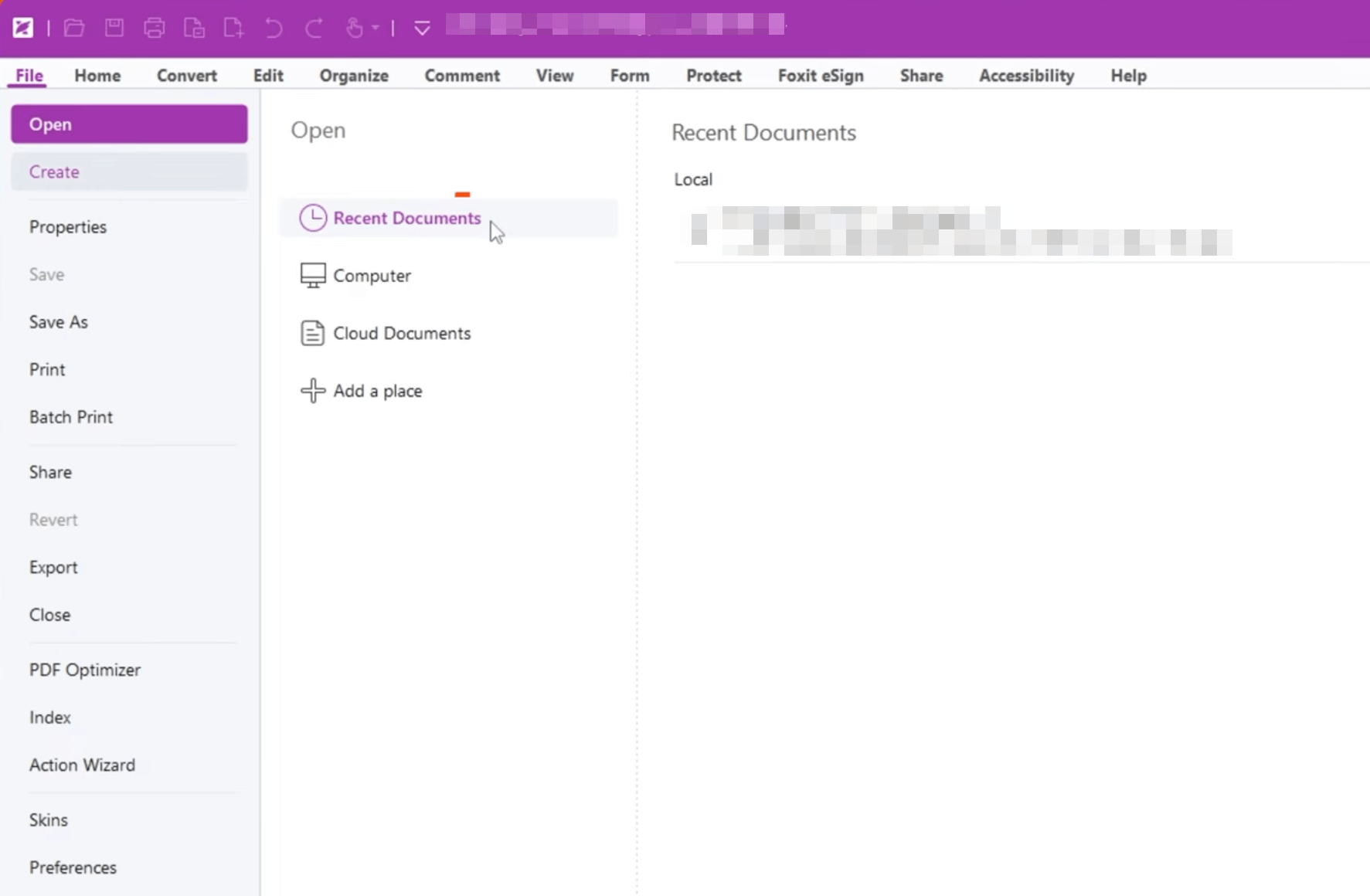Click the clock icon beside Recent Documents
Image resolution: width=1370 pixels, height=896 pixels.
coord(313,218)
